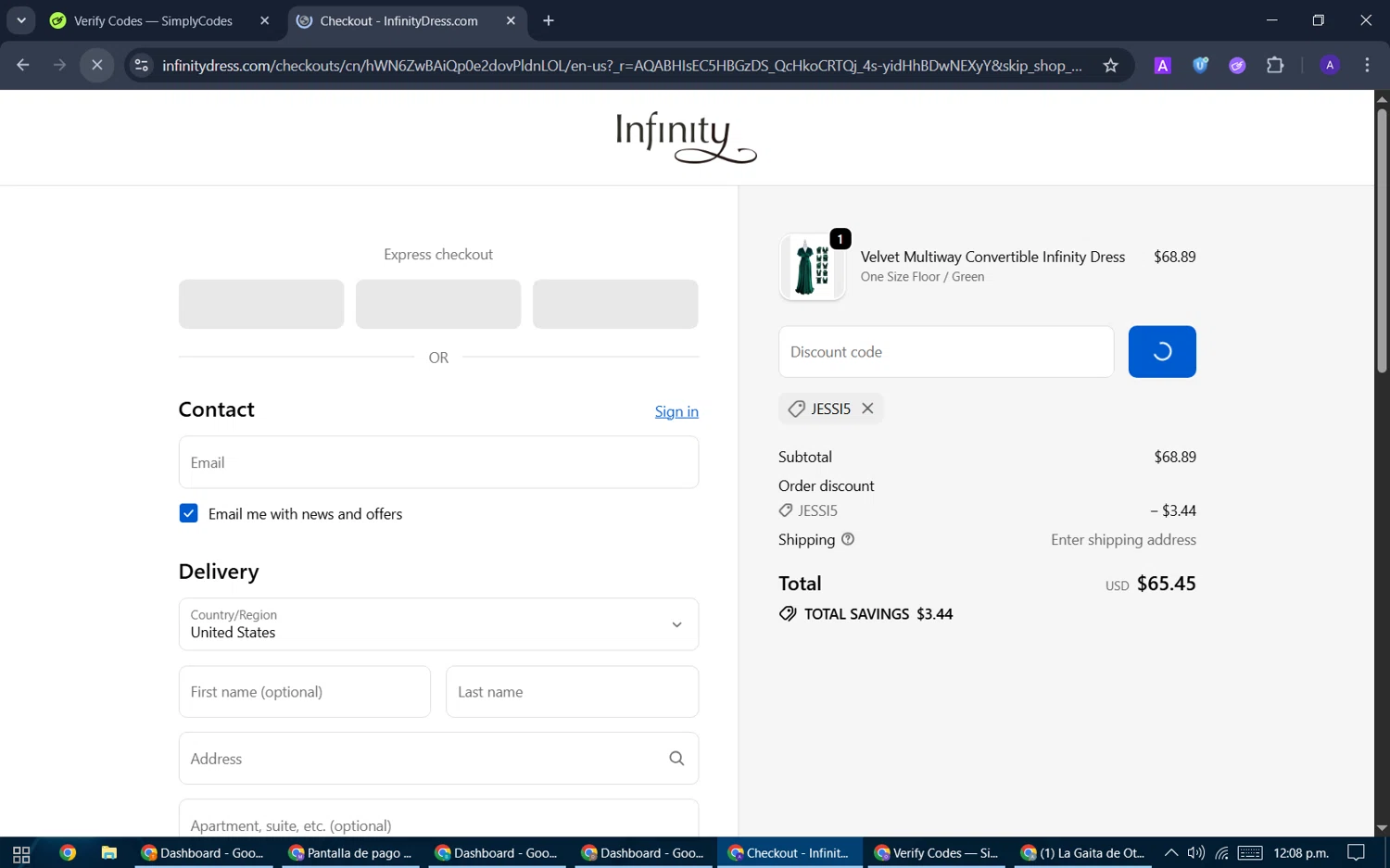Screen dimensions: 1390x868
Task: Click the Velvet Multiway Convertible Infinity Dress title
Action: click(992, 257)
